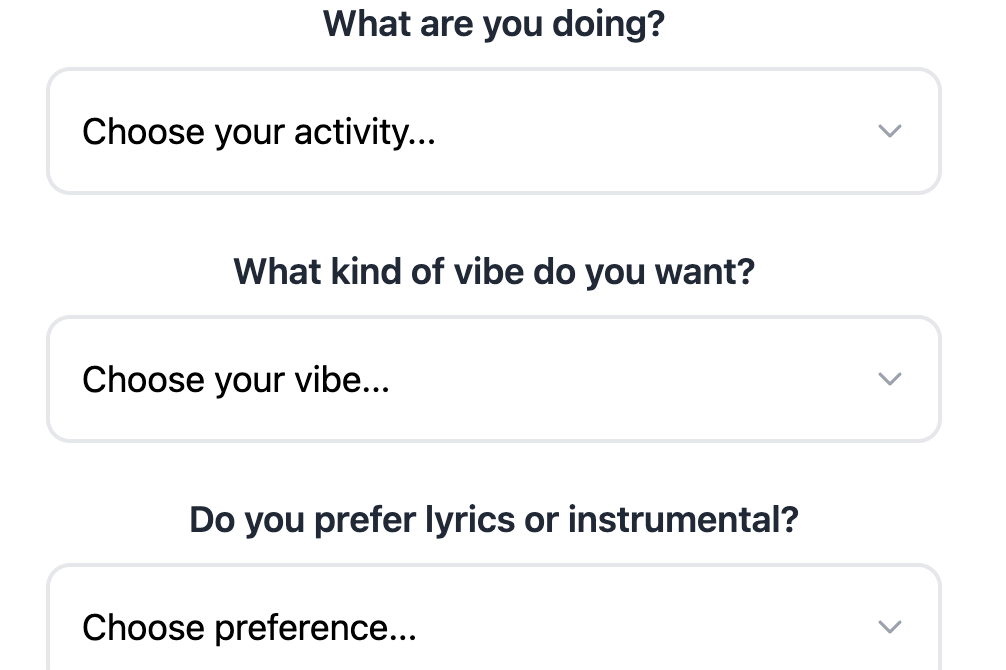The image size is (1006, 670).
Task: Expand the select box under the vibe question
Action: pos(493,379)
